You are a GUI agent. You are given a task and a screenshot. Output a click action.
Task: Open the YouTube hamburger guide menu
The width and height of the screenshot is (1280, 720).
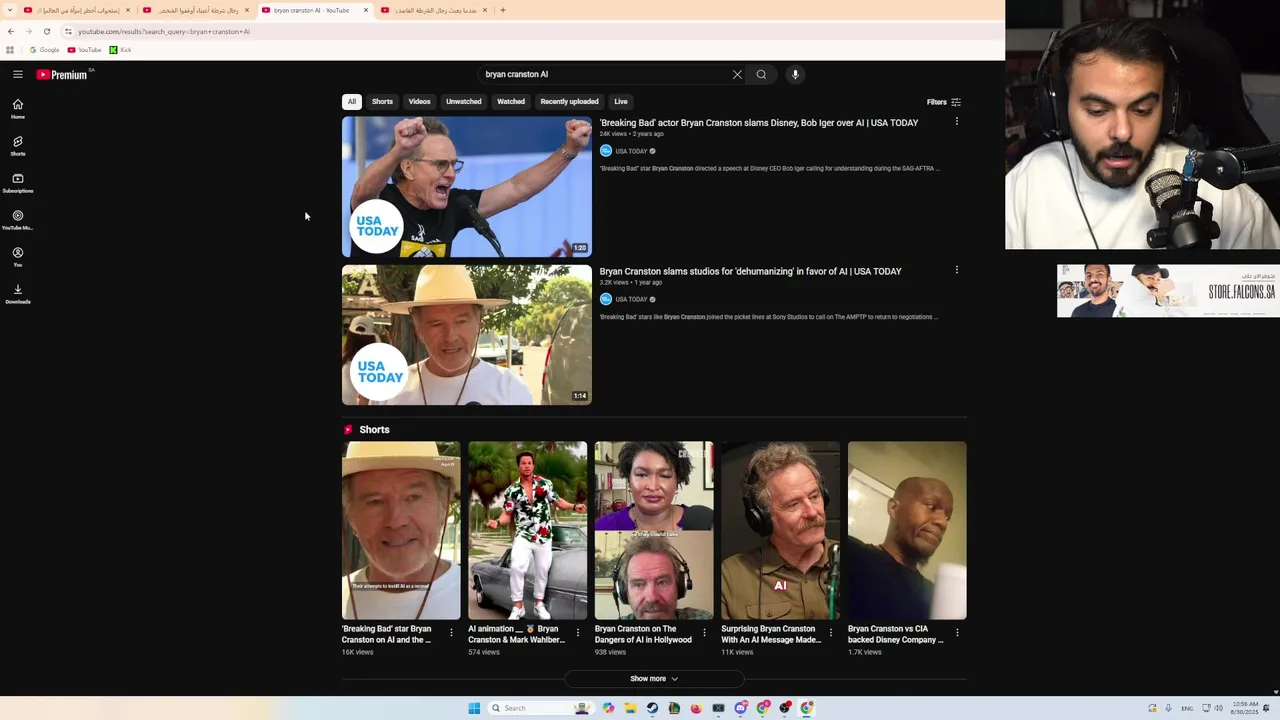(x=17, y=74)
